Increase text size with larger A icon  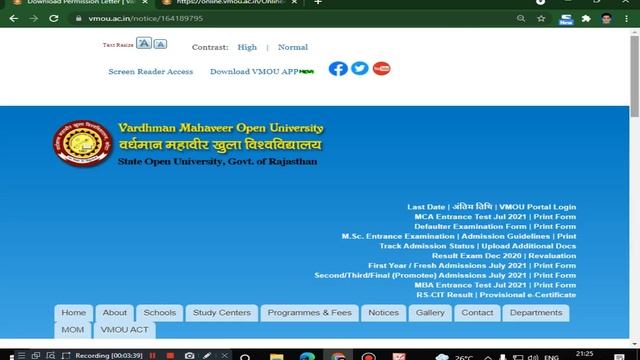point(144,43)
